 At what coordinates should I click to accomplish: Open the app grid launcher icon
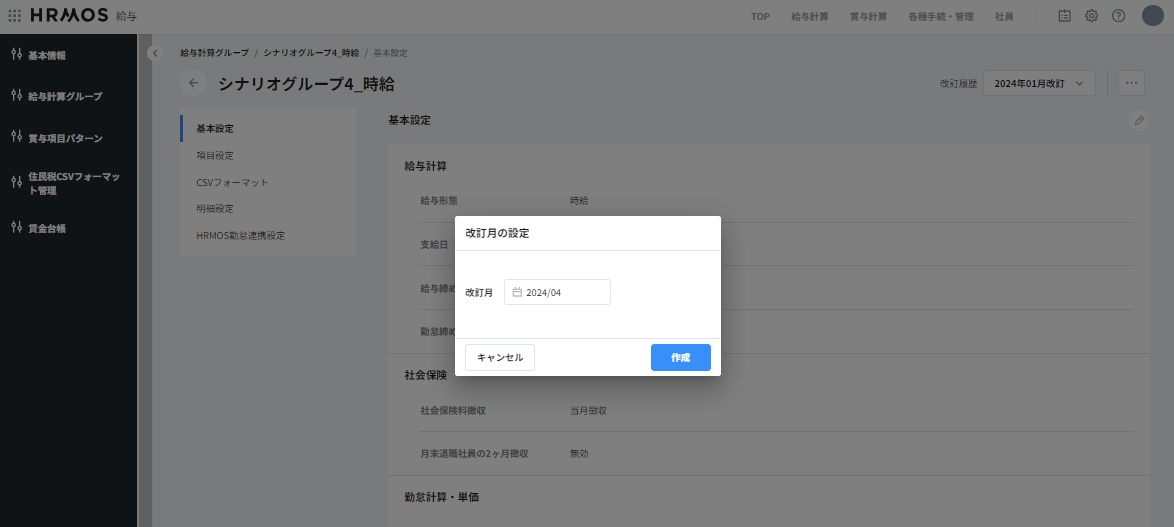pyautogui.click(x=15, y=16)
